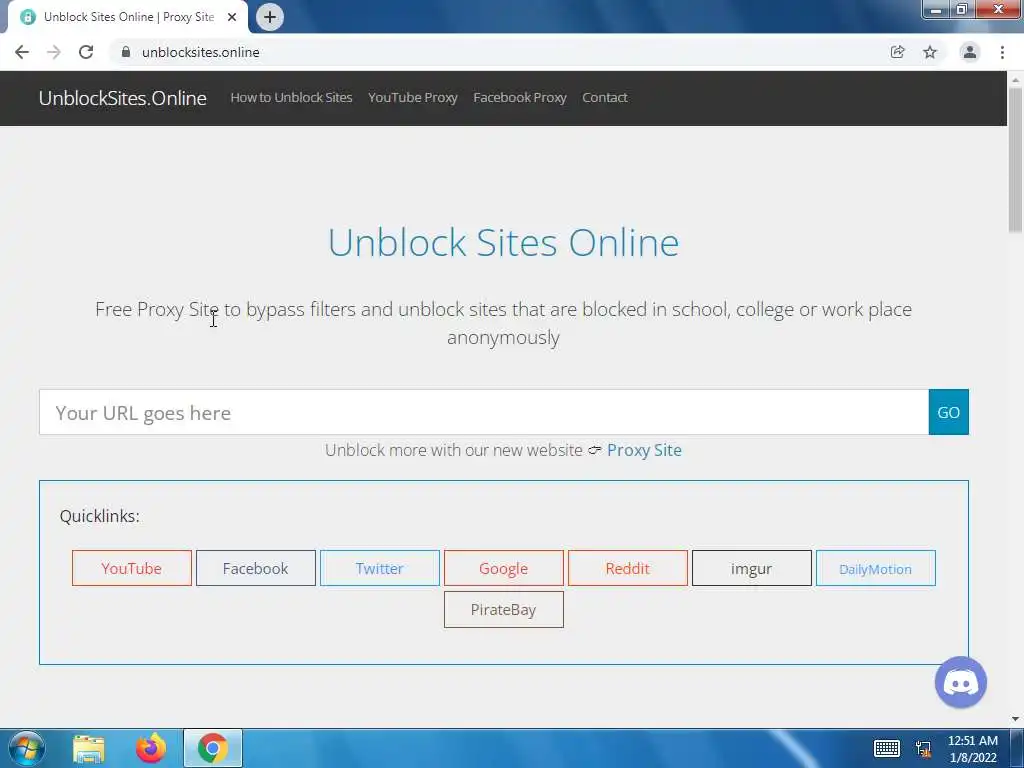The width and height of the screenshot is (1024, 768).
Task: Open the clock showing 12:51 AM
Action: 972,749
